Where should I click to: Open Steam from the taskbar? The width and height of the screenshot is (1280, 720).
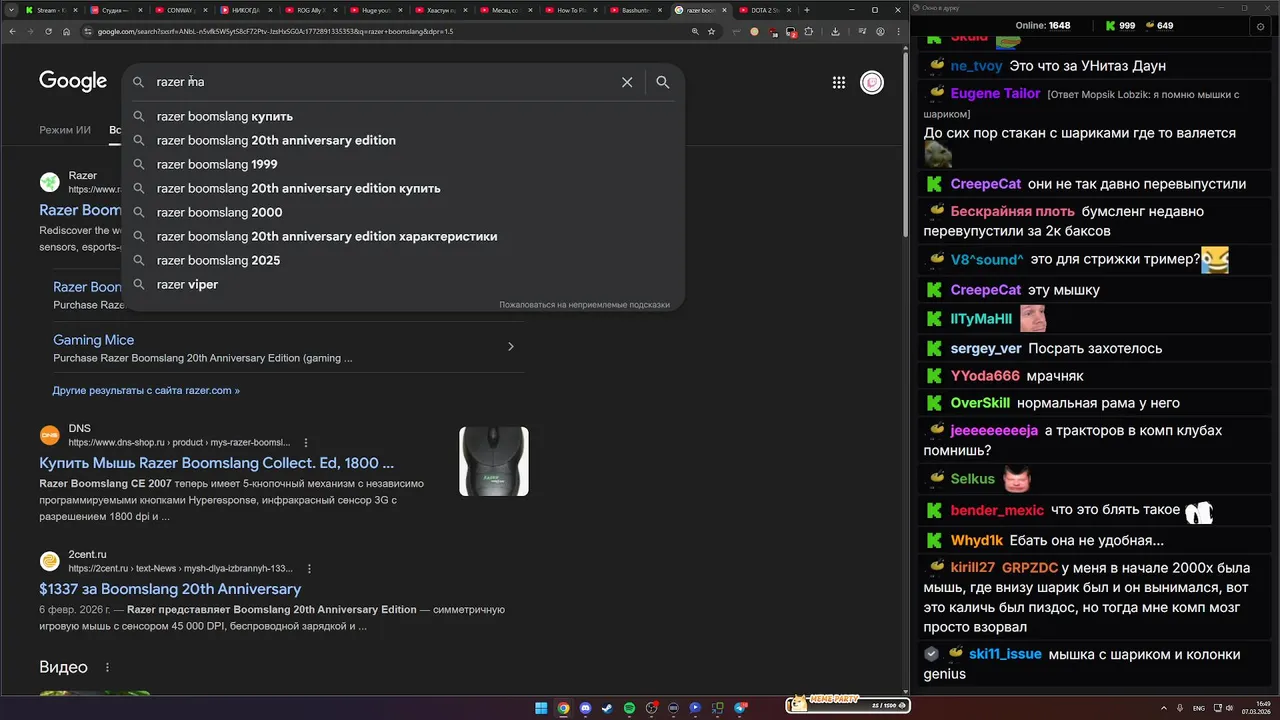click(x=607, y=708)
